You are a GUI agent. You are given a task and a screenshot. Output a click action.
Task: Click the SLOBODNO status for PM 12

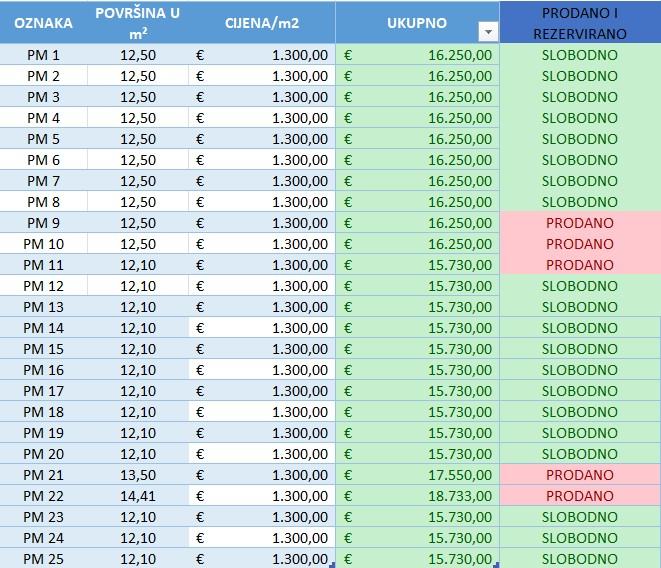click(580, 286)
